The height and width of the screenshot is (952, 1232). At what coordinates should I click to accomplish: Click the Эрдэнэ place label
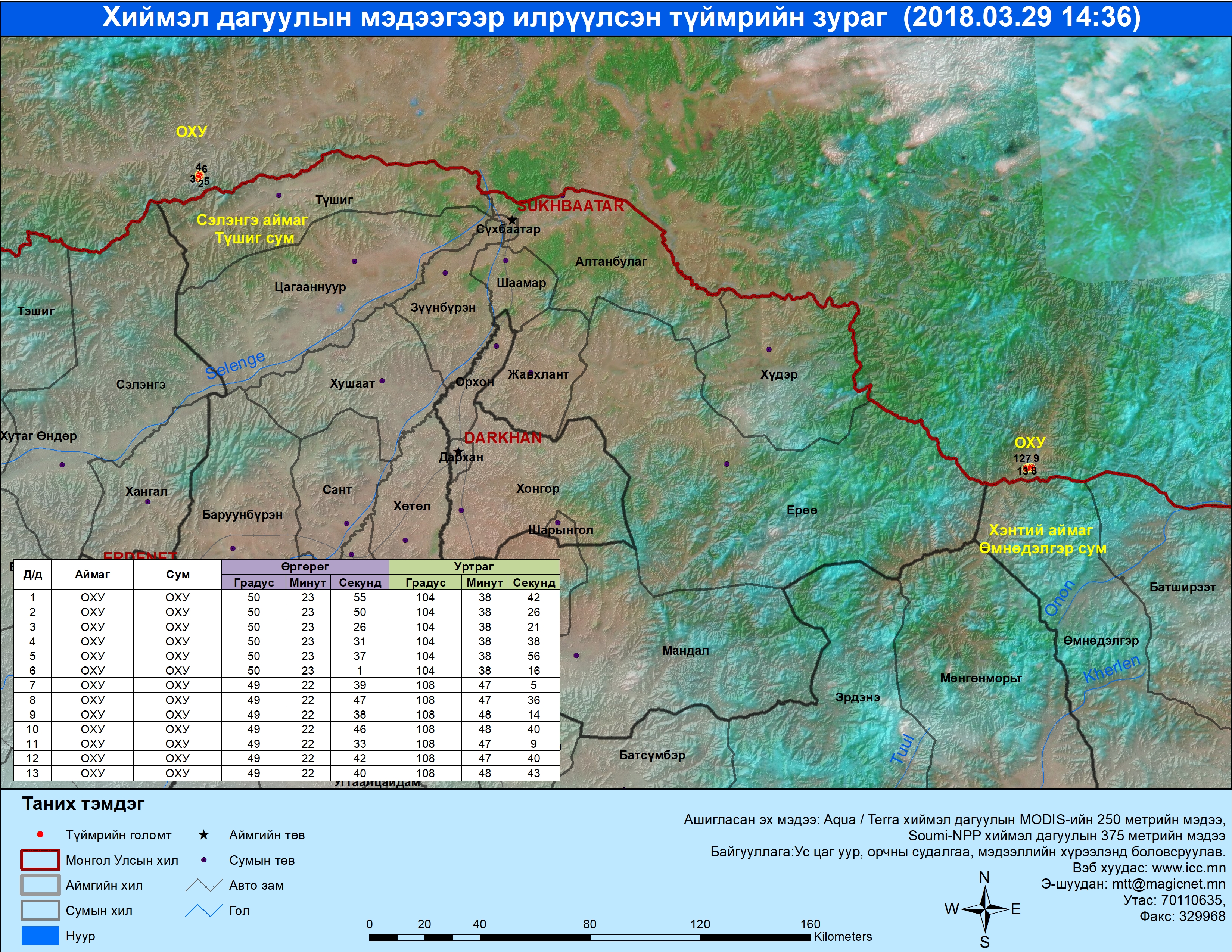click(858, 698)
